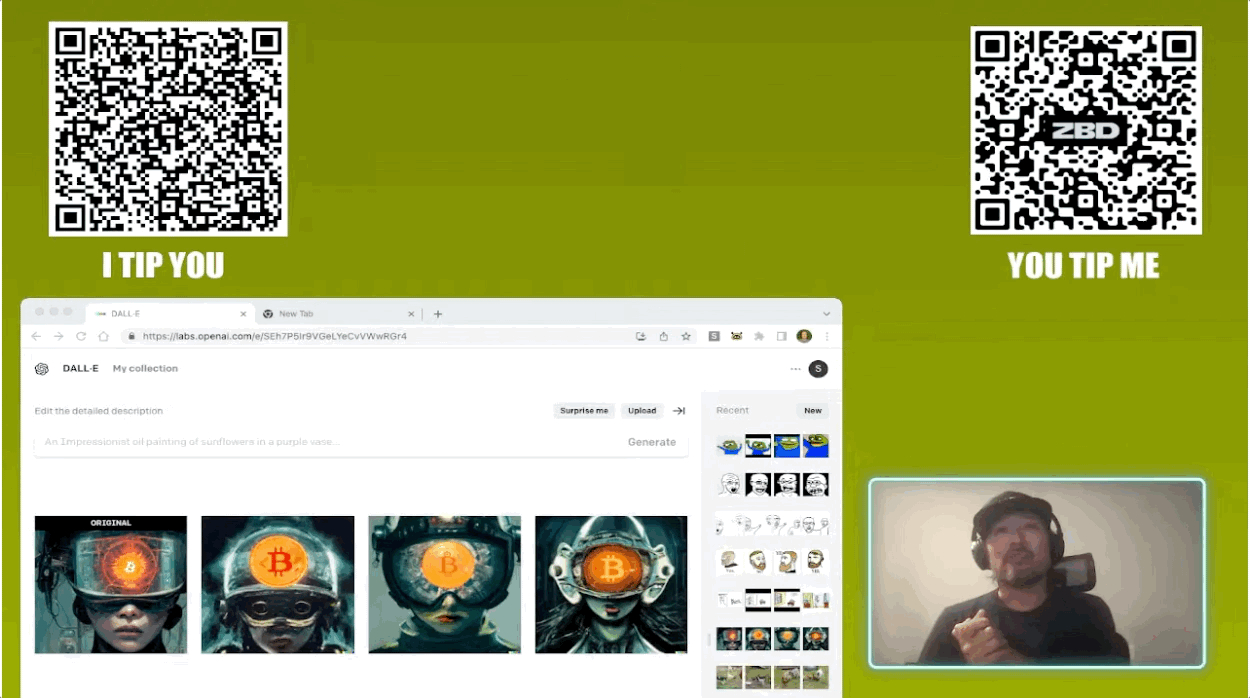Toggle the browser side panel icon
Screen dimensions: 1250x698
[781, 337]
